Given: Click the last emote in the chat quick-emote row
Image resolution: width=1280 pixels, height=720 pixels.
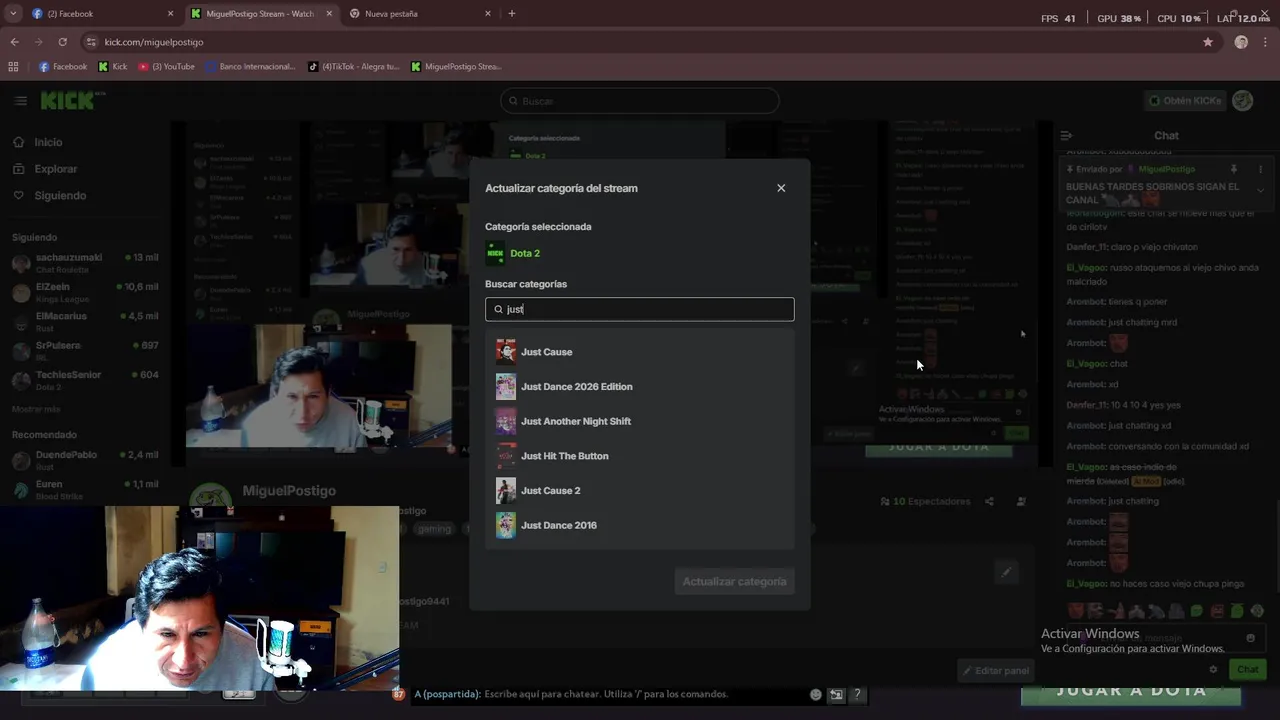Looking at the screenshot, I should [1257, 611].
